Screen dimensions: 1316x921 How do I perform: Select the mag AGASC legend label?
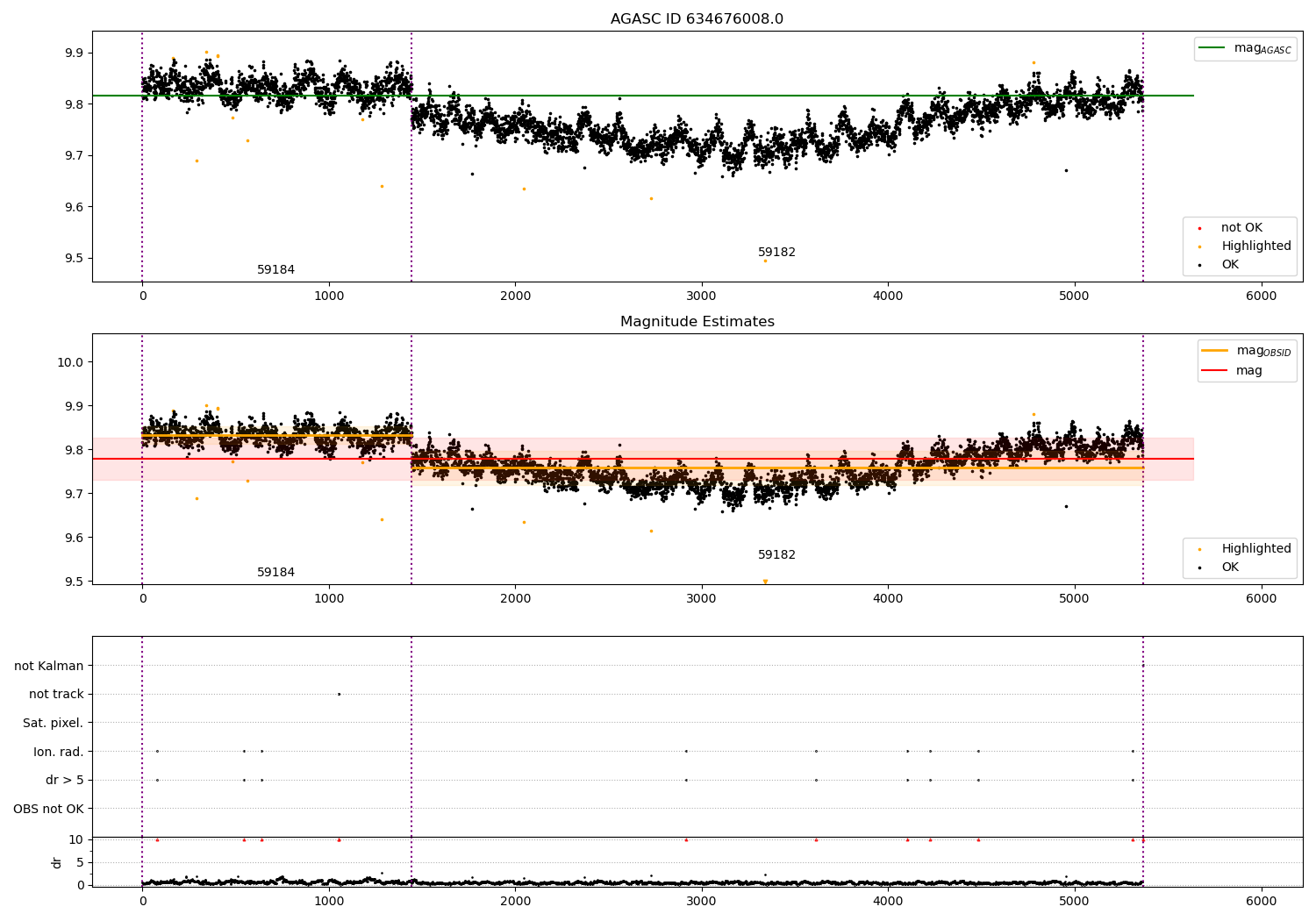pyautogui.click(x=1262, y=48)
